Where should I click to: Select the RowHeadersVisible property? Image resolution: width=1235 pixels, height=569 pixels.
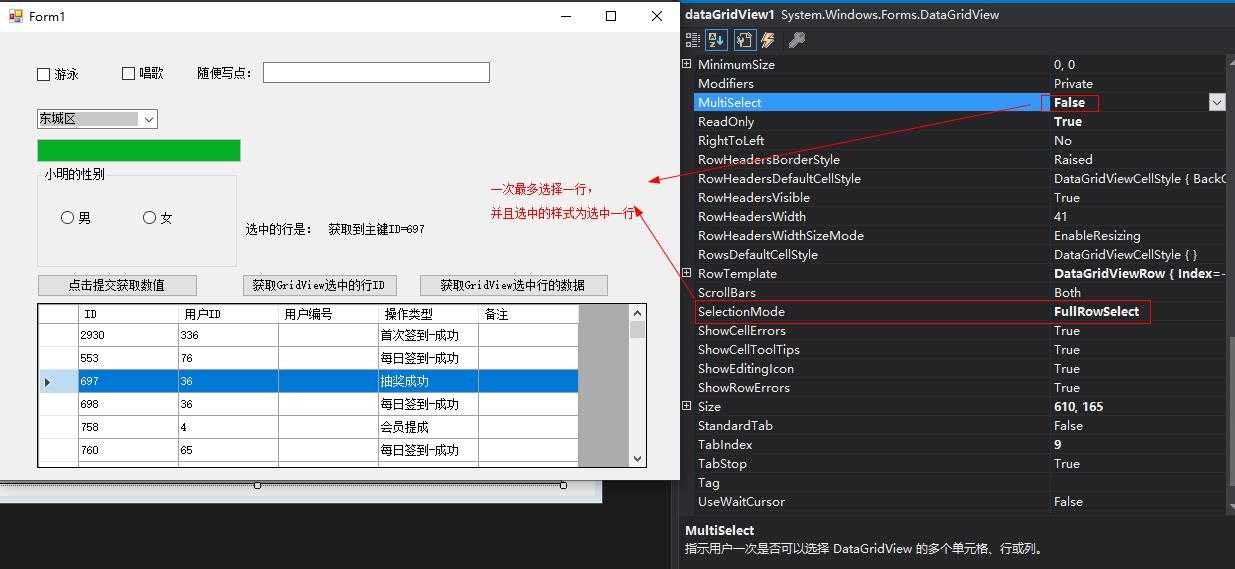960,197
